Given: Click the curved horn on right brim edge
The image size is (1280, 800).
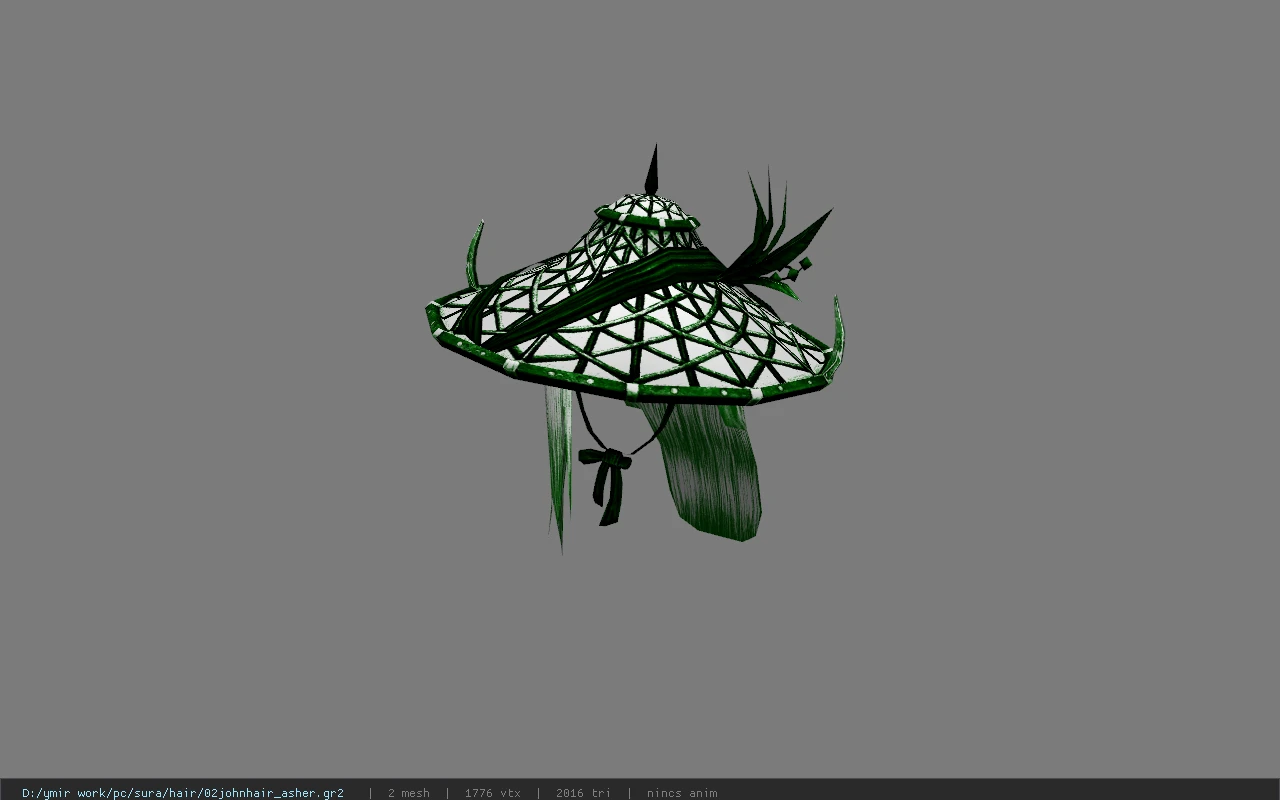Looking at the screenshot, I should (837, 330).
